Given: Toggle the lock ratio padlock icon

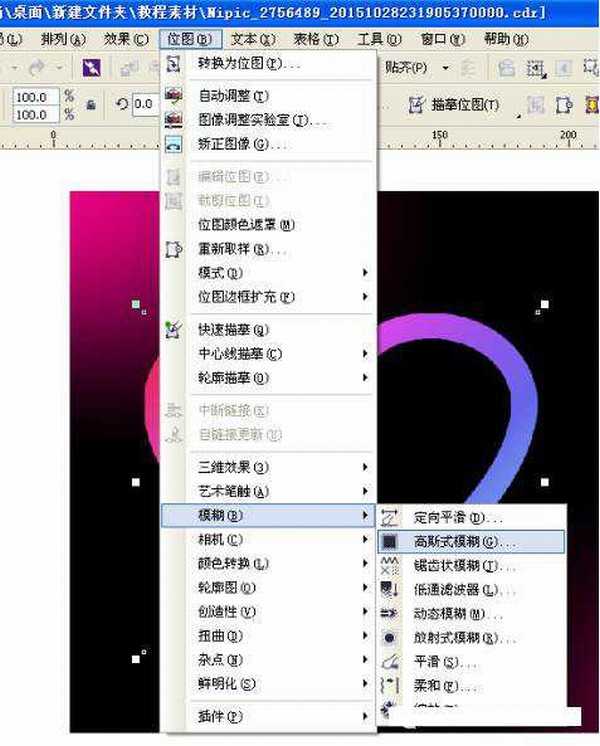Looking at the screenshot, I should click(x=92, y=104).
